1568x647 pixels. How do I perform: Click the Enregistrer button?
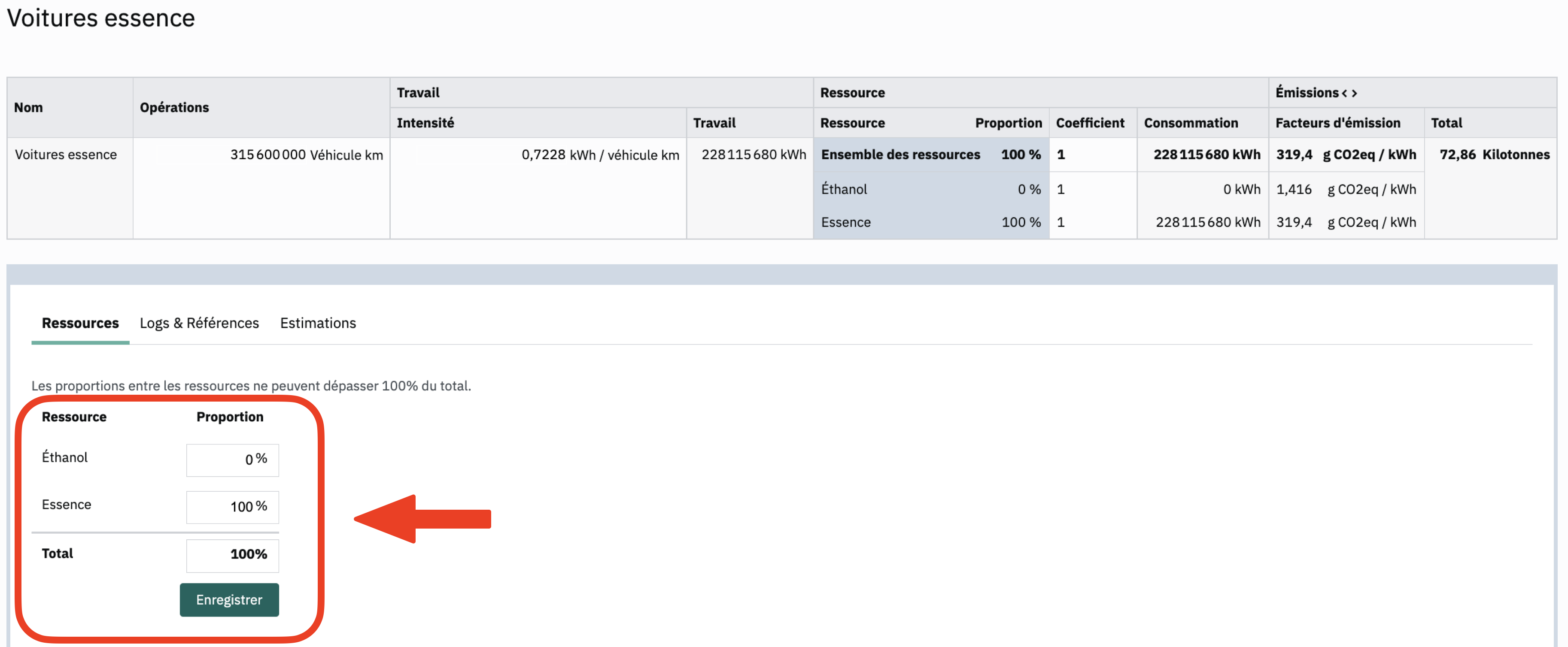tap(229, 599)
